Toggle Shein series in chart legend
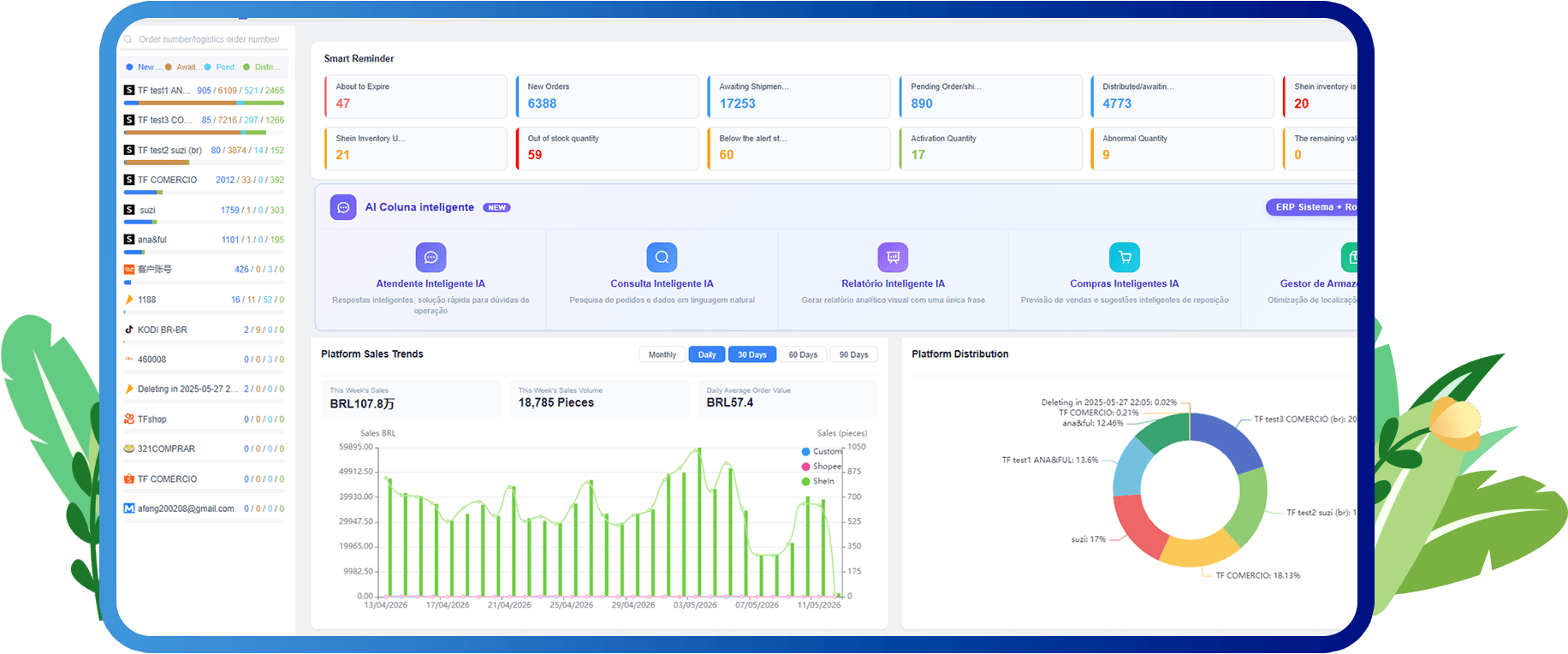1568x654 pixels. tap(818, 481)
